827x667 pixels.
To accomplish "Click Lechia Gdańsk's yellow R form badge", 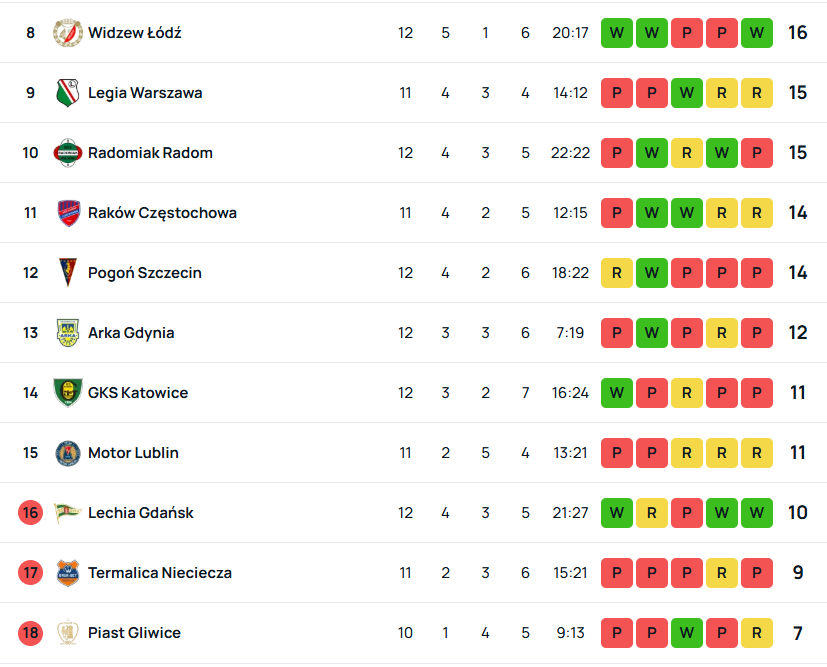I will (x=651, y=513).
